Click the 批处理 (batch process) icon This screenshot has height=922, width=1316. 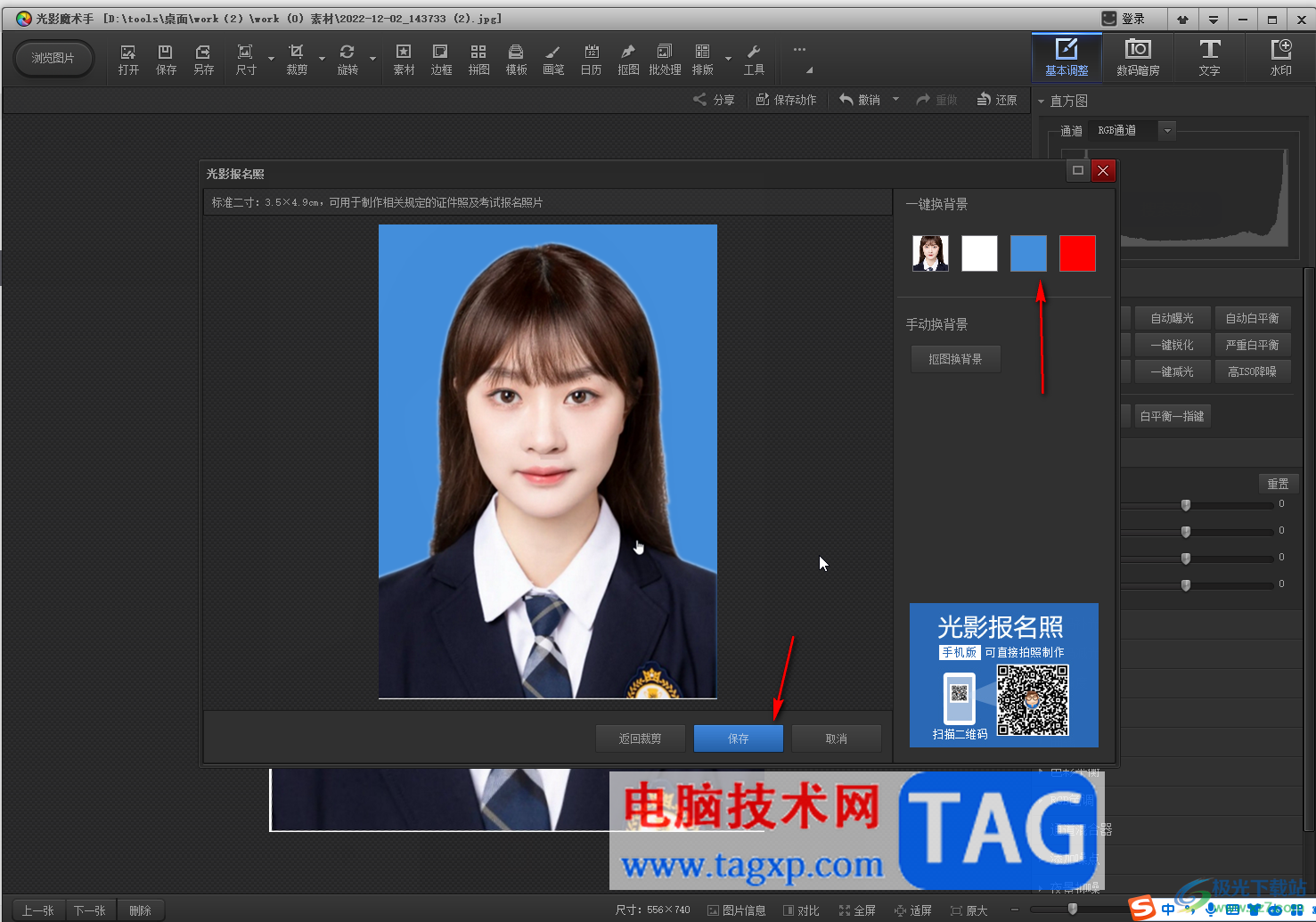[665, 59]
